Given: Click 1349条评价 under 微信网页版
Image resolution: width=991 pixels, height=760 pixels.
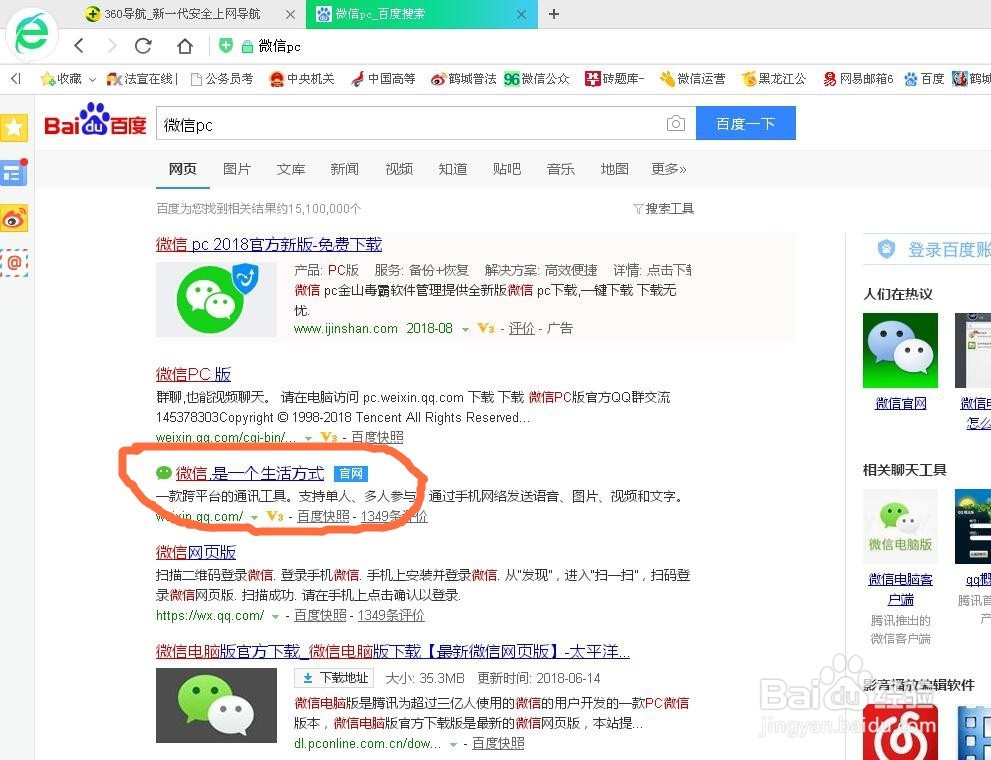Looking at the screenshot, I should click(391, 615).
